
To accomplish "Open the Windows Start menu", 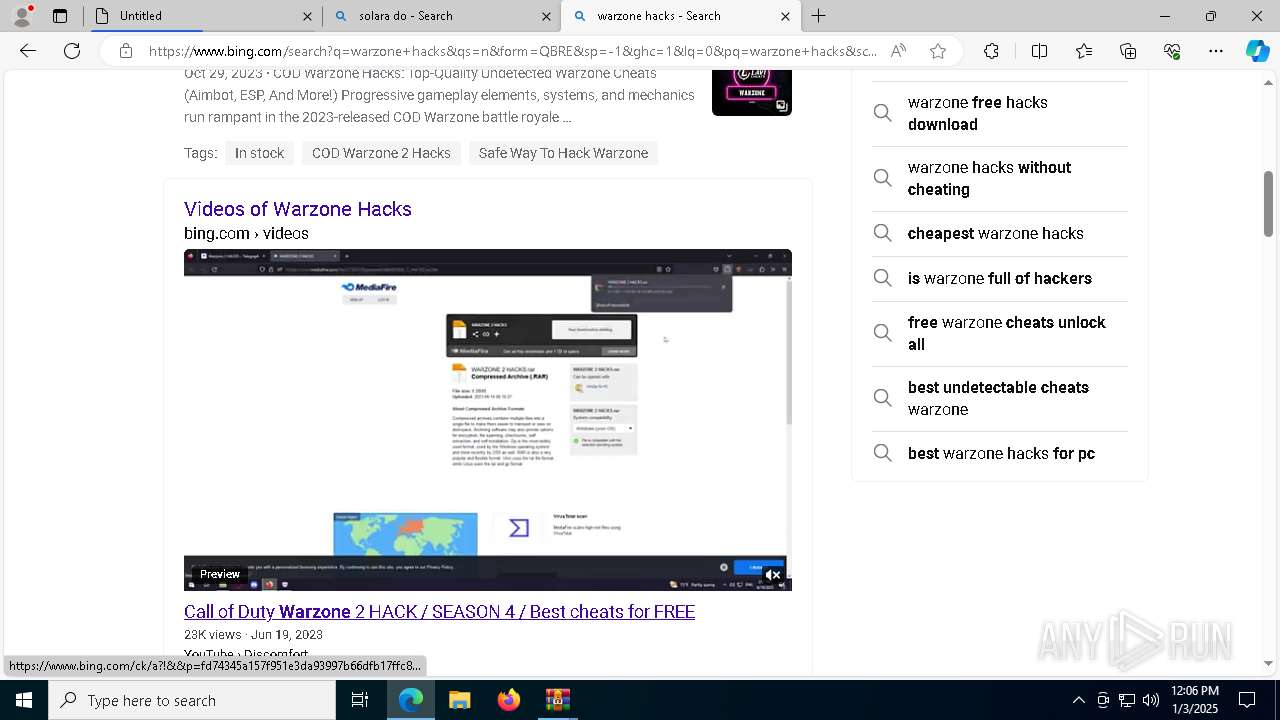I will (x=24, y=700).
